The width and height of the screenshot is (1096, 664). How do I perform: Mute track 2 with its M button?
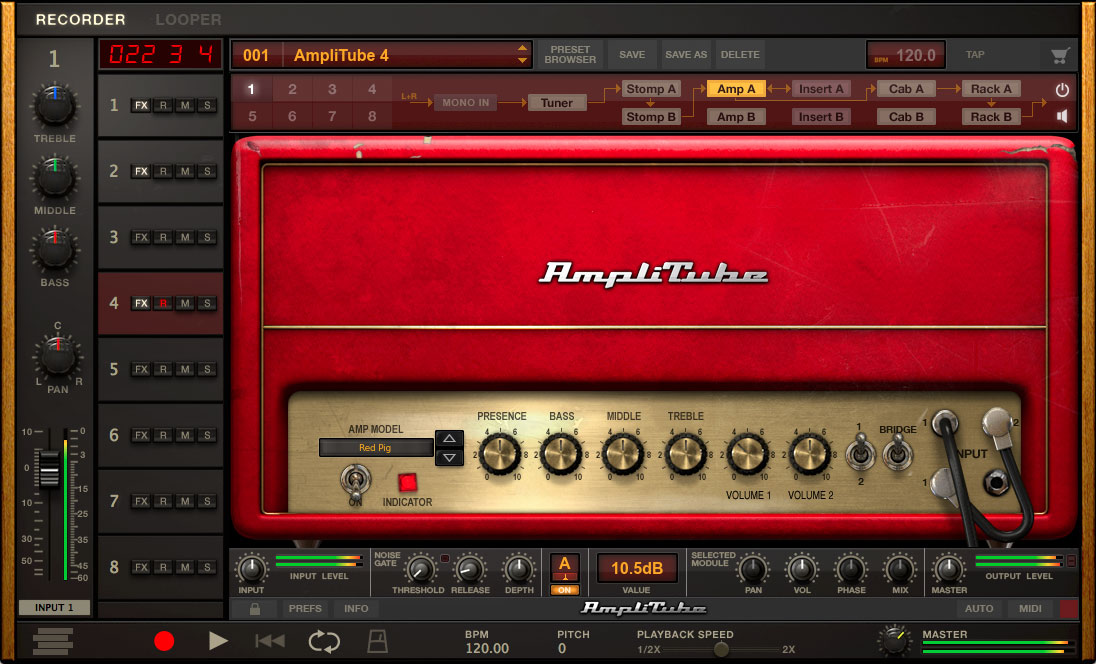tap(185, 171)
